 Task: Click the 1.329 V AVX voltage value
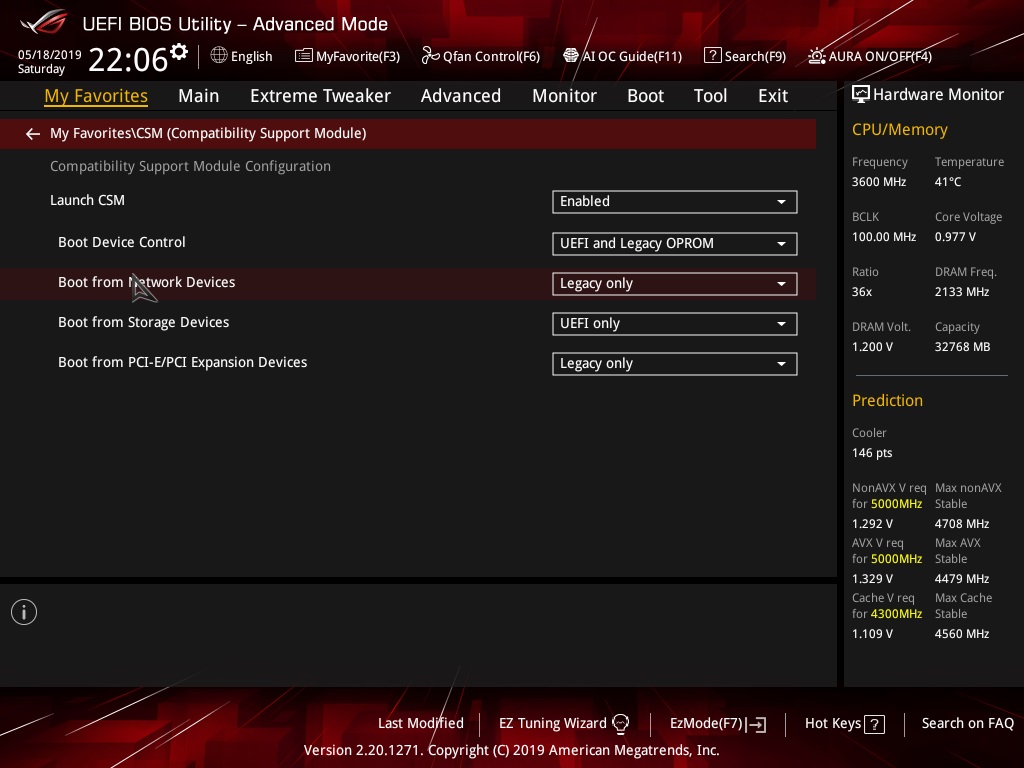(872, 579)
